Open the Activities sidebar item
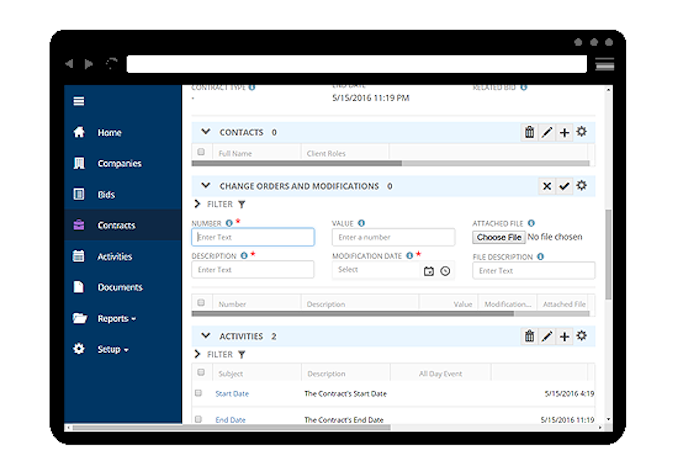 tap(115, 256)
